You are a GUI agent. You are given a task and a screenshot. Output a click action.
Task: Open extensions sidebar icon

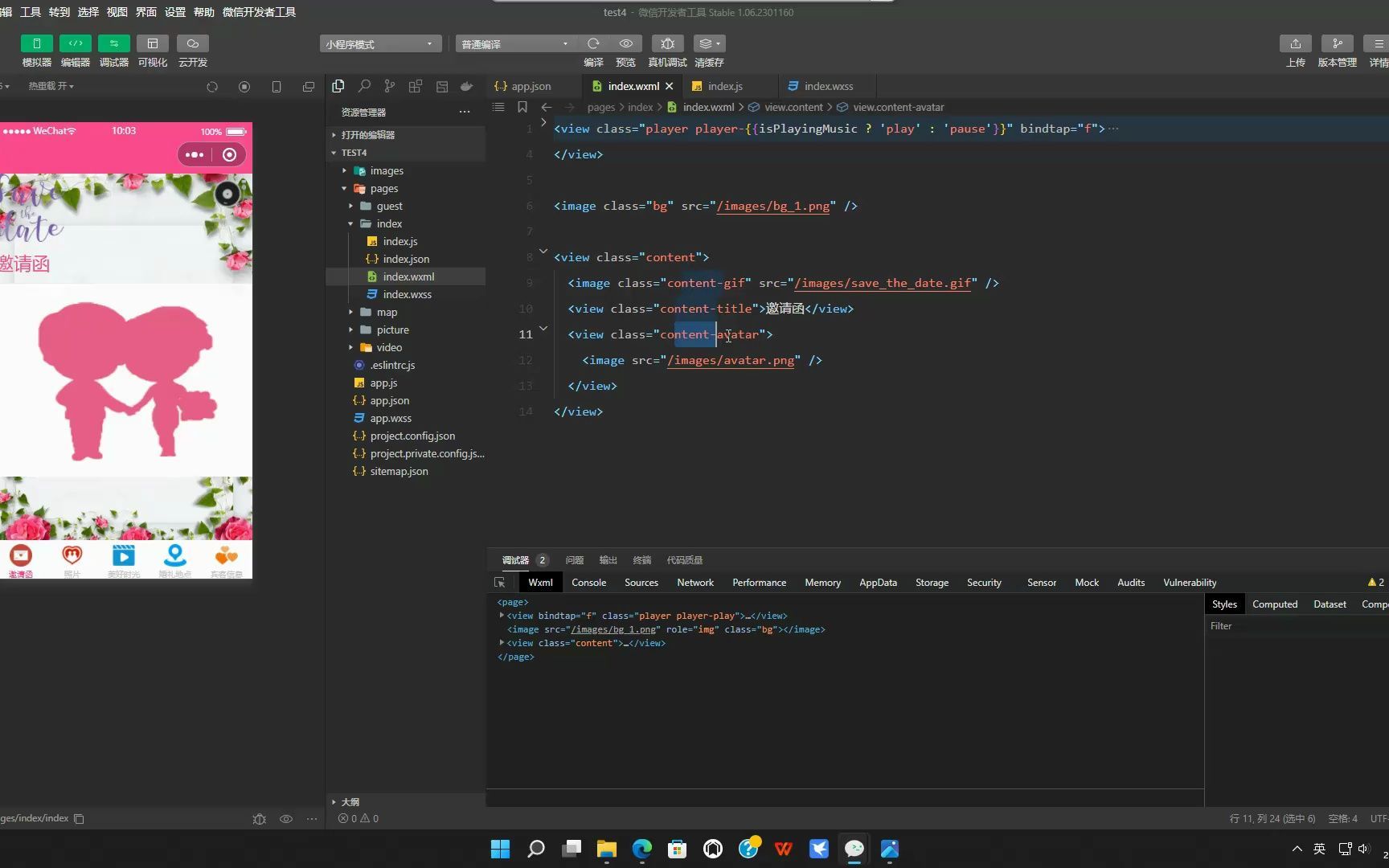[x=416, y=86]
